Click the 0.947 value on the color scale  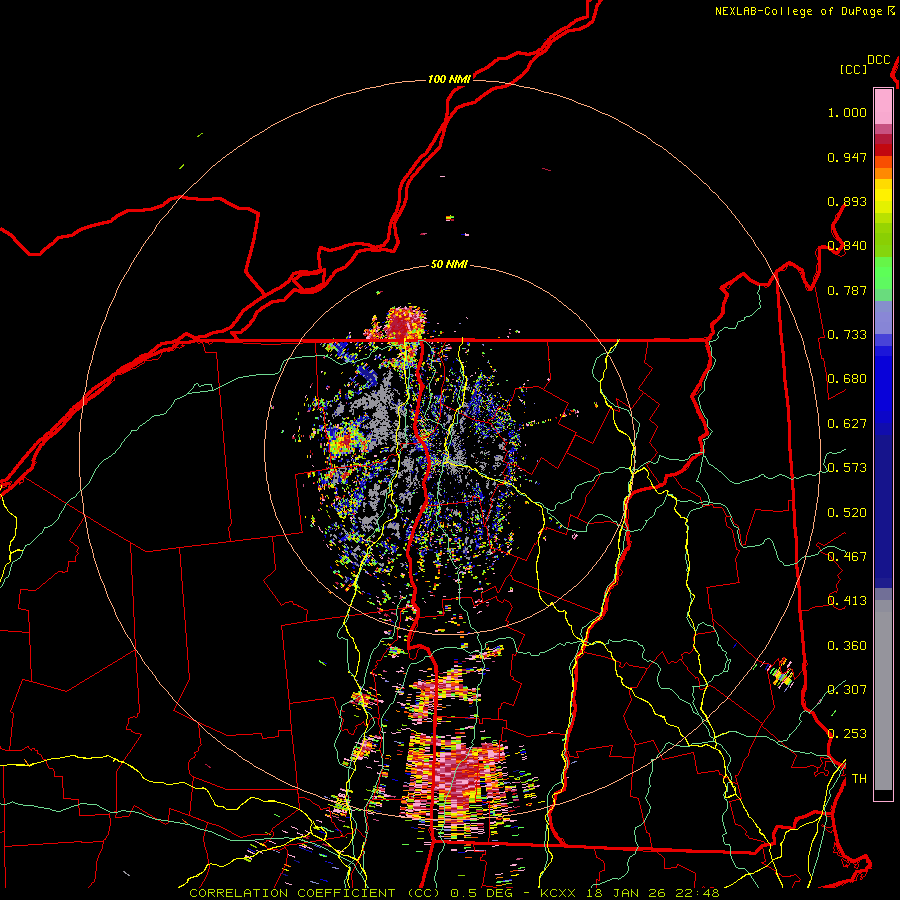click(847, 157)
